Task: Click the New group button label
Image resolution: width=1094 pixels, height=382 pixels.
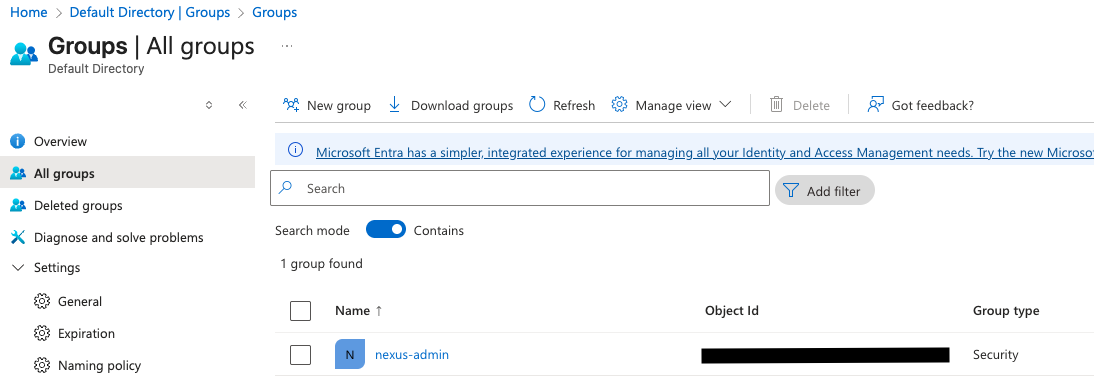Action: coord(338,105)
